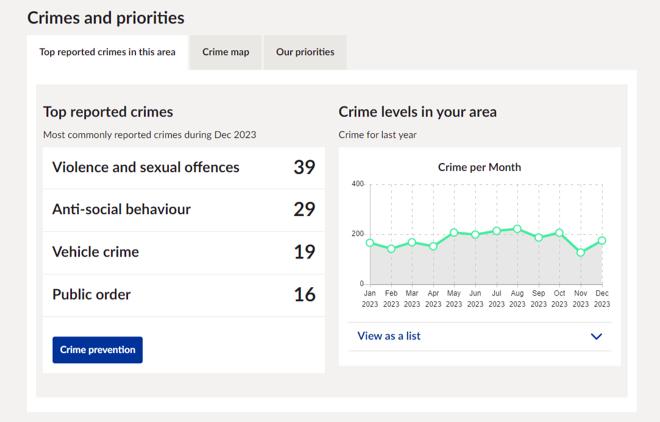This screenshot has width=660, height=422.
Task: Select the Anti-social behaviour entry
Action: pos(183,210)
